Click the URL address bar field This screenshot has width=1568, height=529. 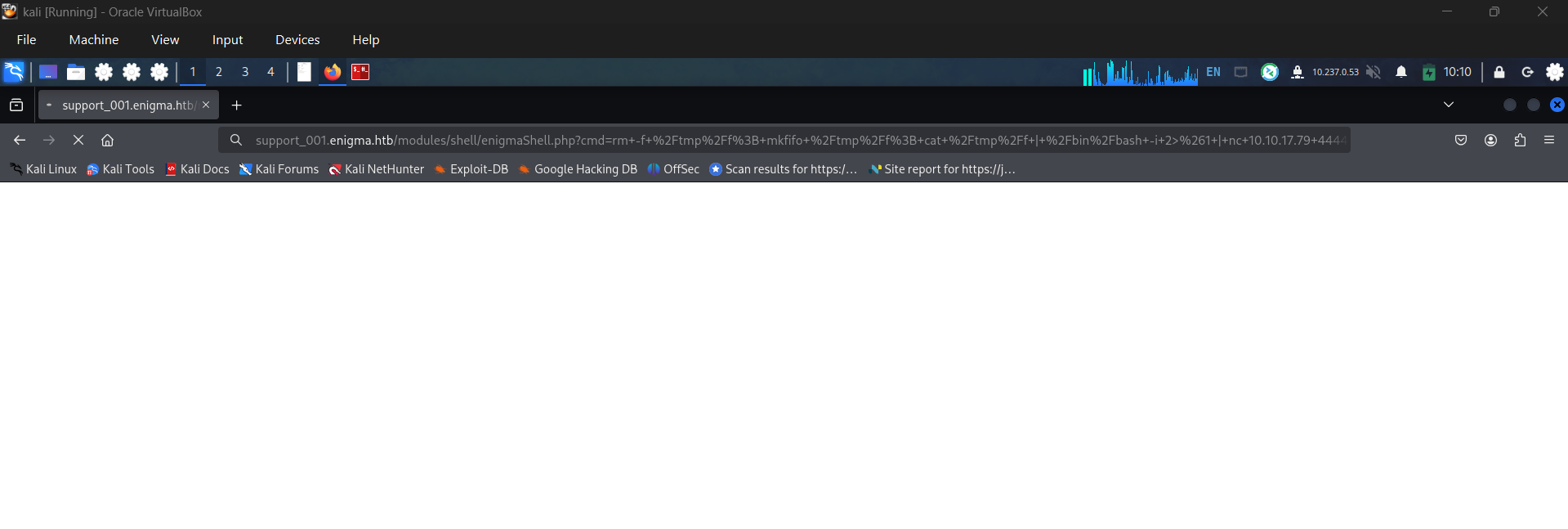(x=784, y=141)
